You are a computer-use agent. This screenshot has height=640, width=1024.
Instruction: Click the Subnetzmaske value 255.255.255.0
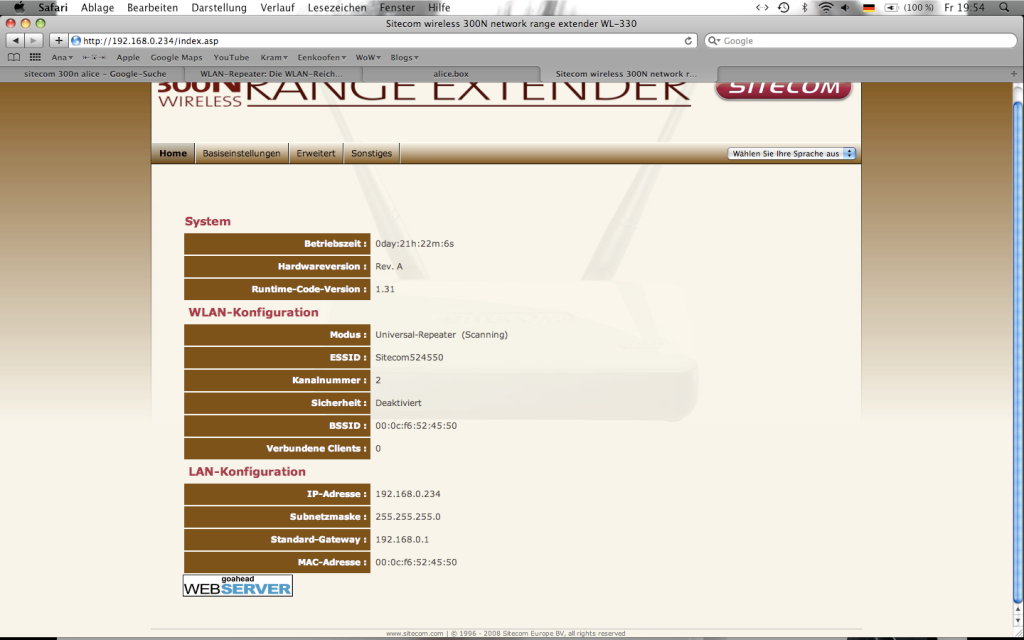tap(408, 517)
